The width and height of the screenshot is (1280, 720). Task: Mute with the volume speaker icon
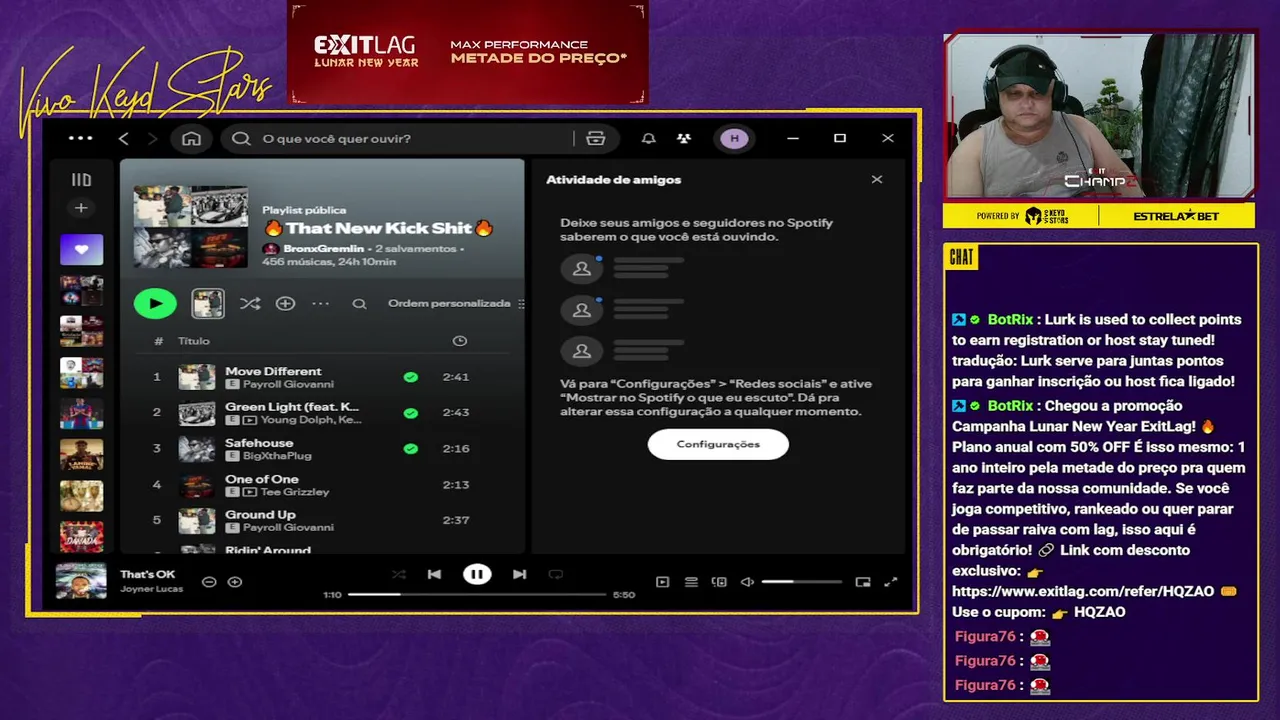tap(747, 582)
